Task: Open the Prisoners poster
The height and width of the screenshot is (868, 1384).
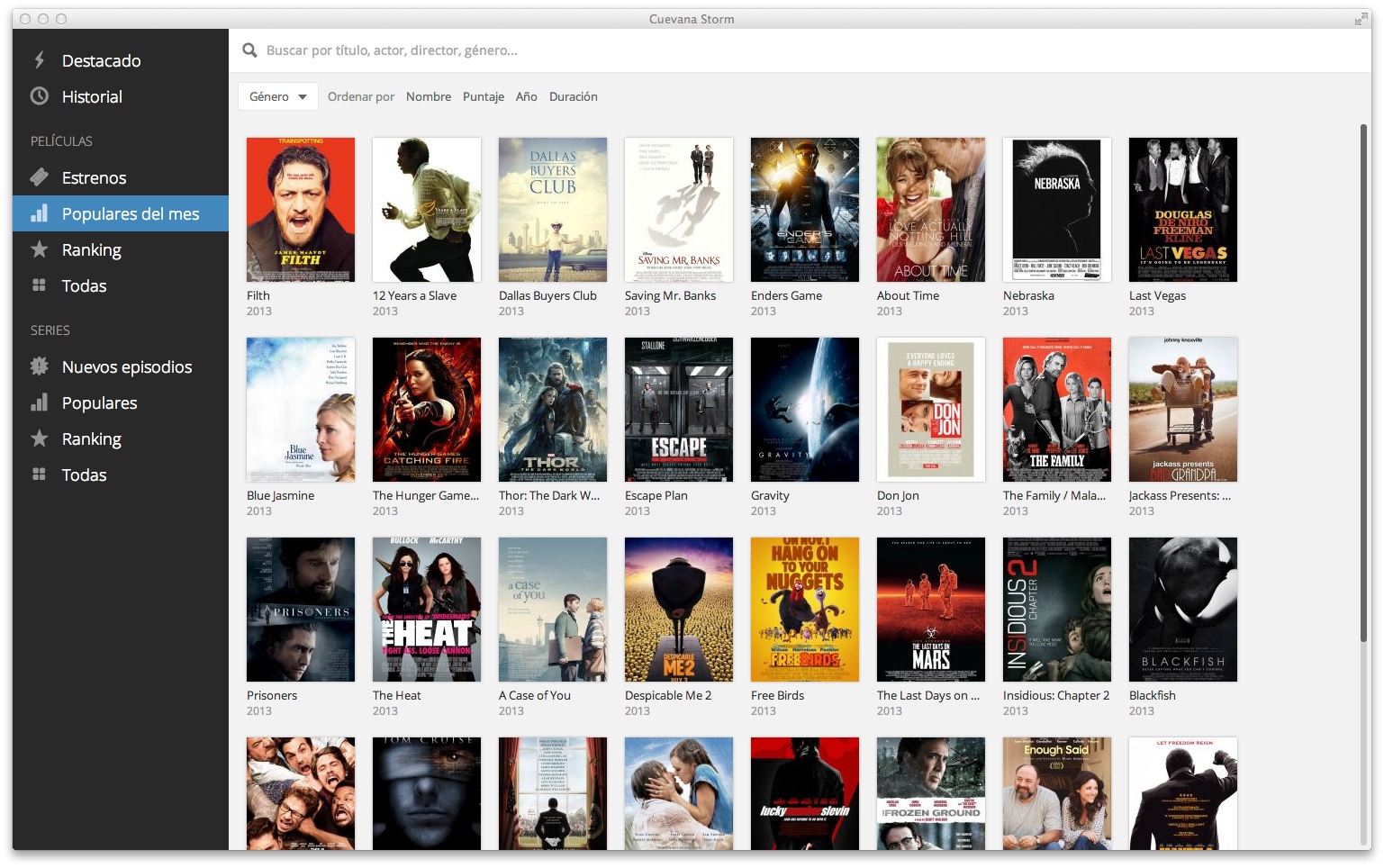Action: click(301, 610)
